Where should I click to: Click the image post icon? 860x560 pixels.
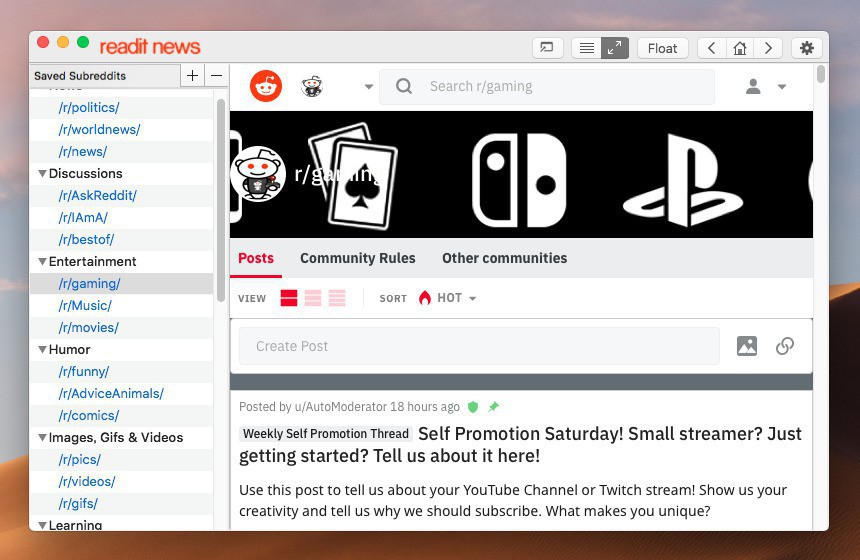(x=746, y=346)
